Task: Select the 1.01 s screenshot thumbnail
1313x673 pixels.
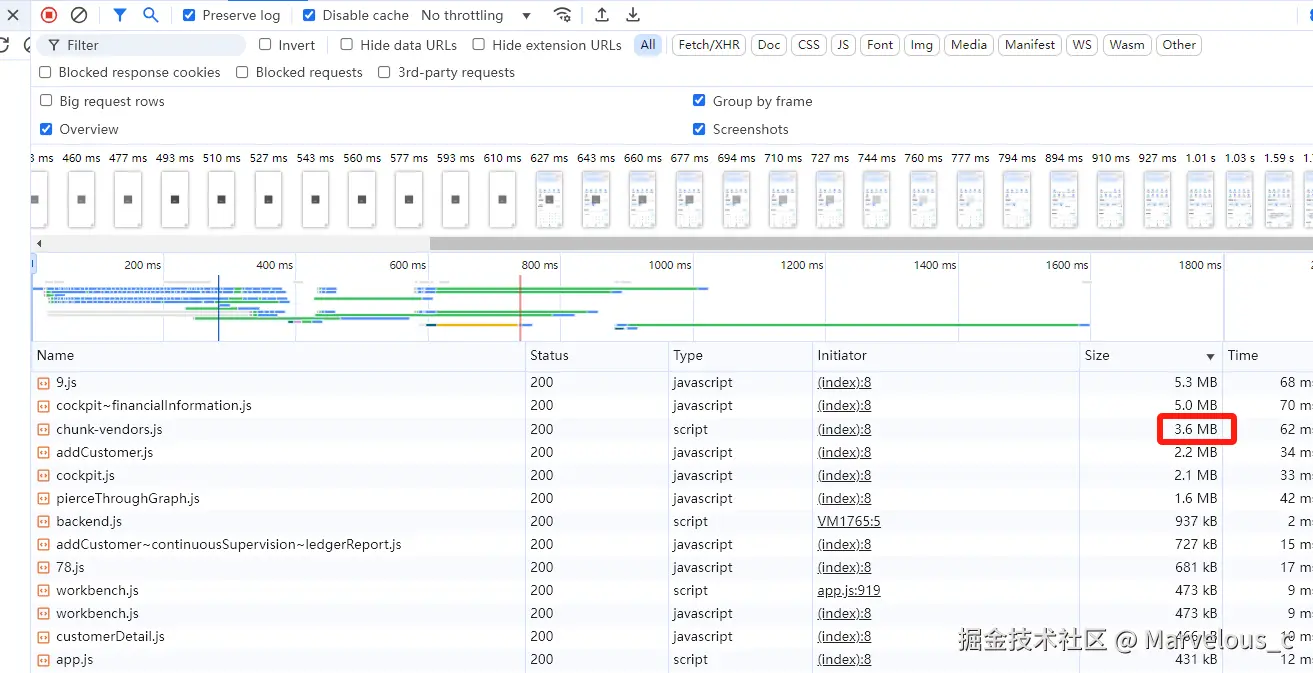Action: (1201, 198)
